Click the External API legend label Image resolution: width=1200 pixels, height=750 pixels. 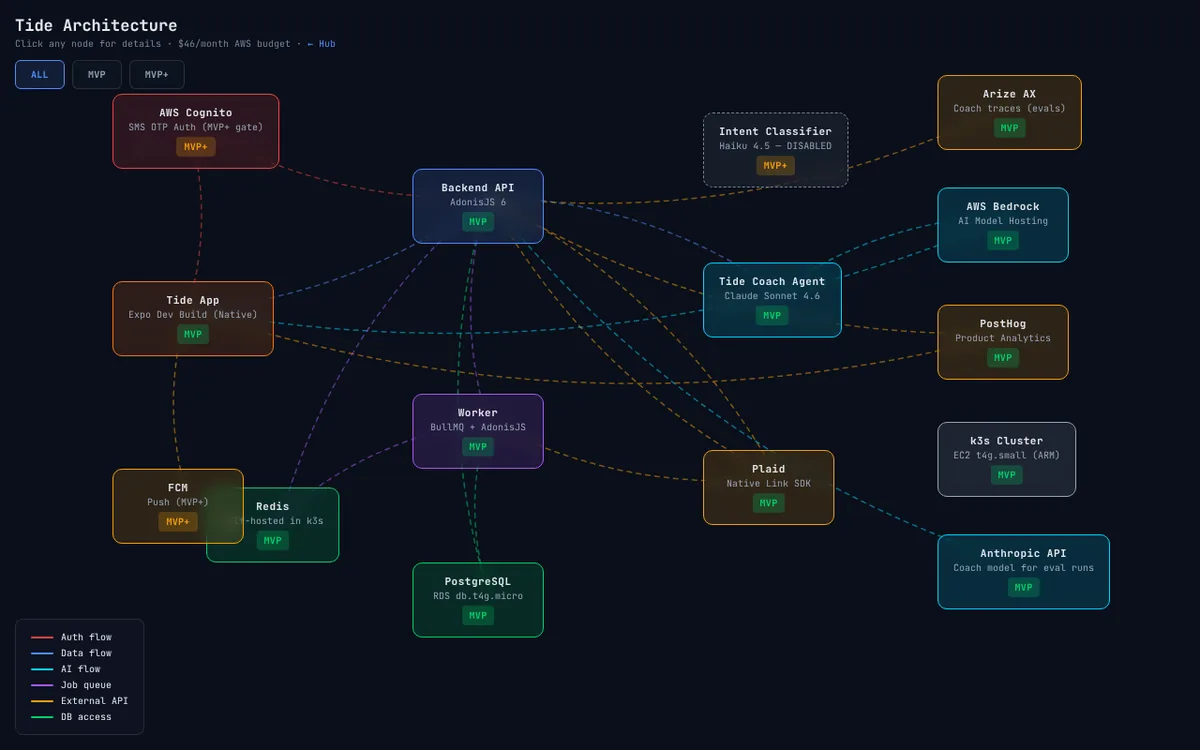pos(94,701)
